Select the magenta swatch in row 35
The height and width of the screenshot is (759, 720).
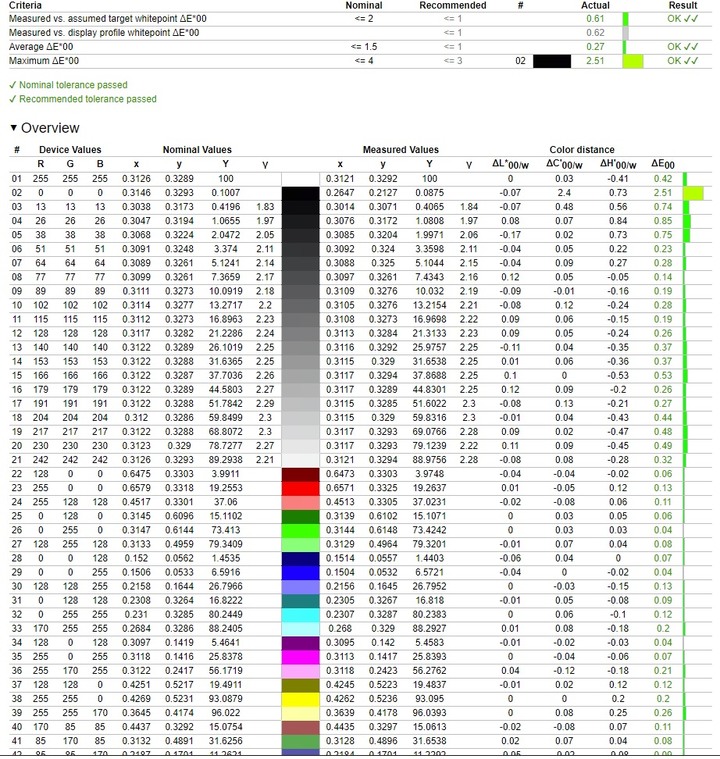coord(301,657)
